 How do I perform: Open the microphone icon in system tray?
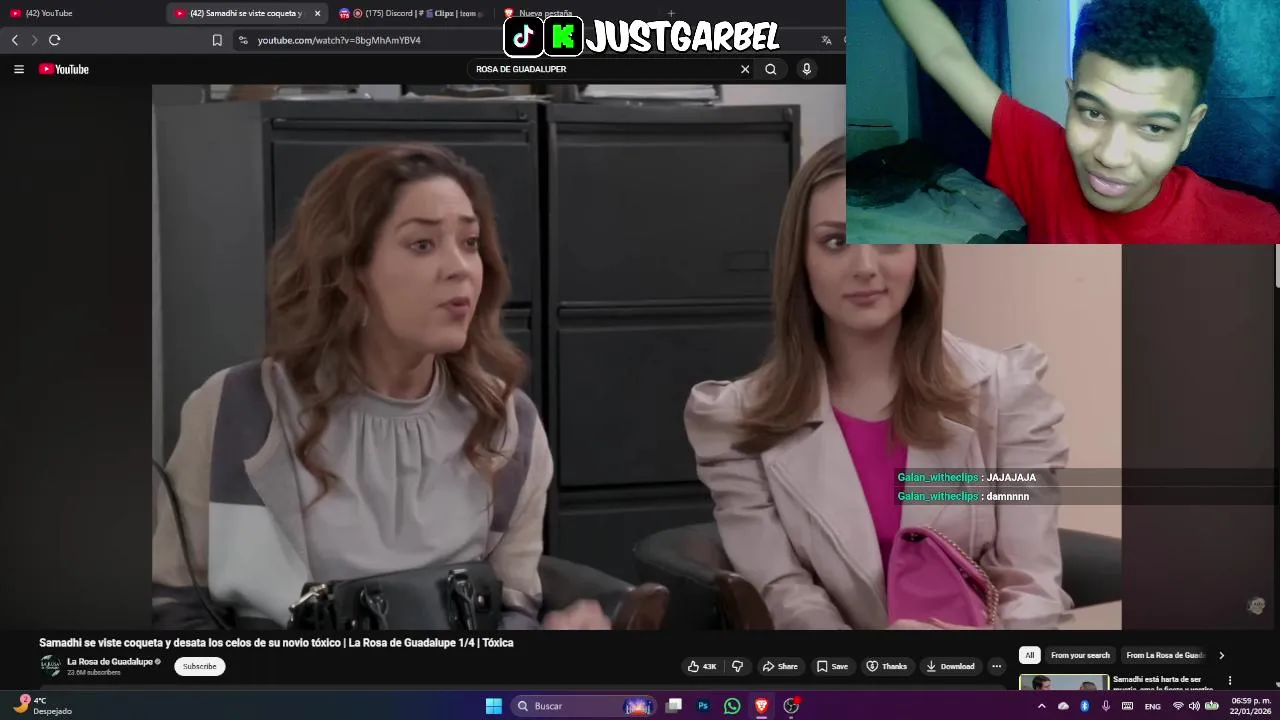pyautogui.click(x=1106, y=706)
